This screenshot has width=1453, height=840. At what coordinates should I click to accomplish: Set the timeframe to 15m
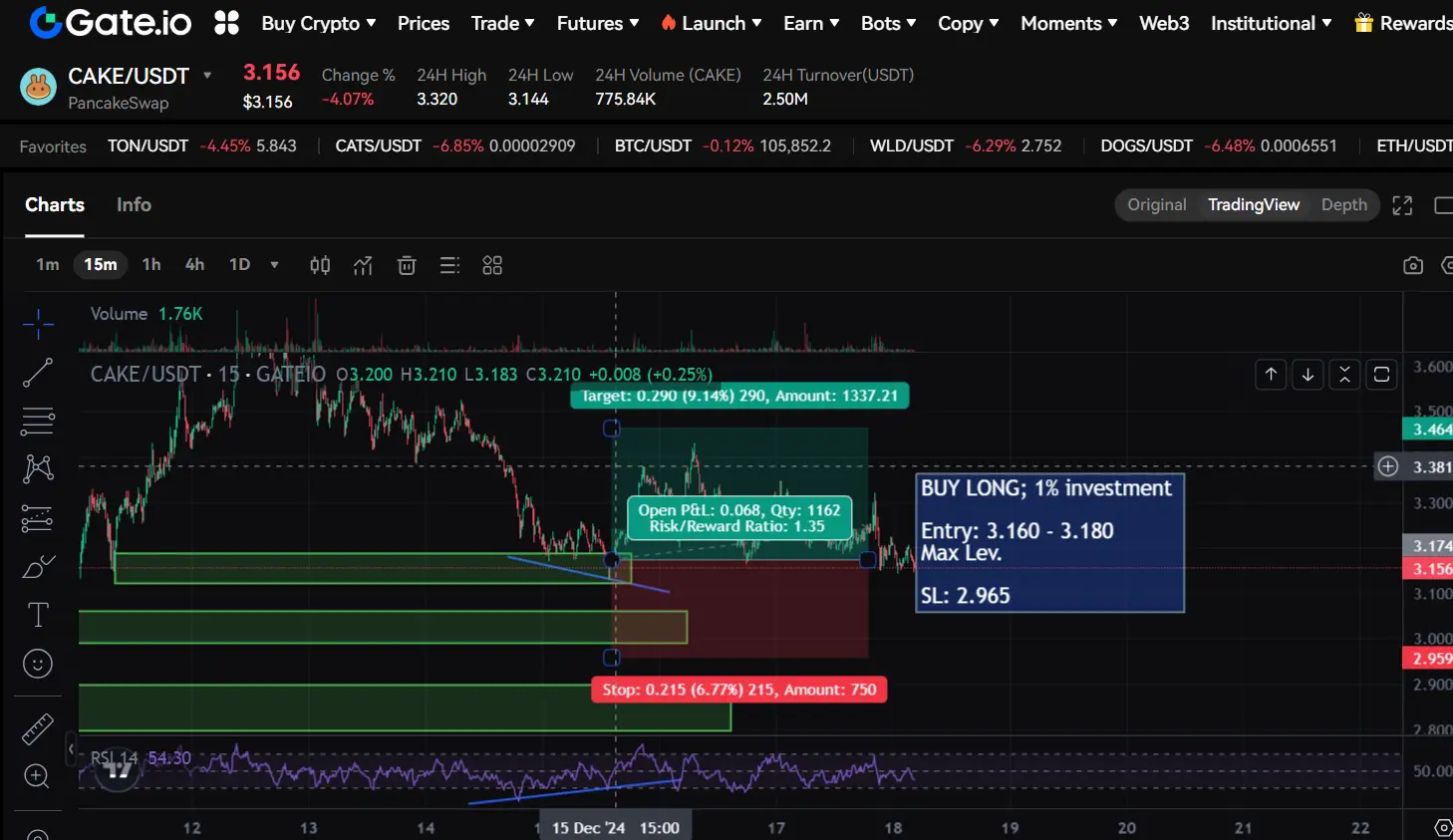tap(101, 264)
